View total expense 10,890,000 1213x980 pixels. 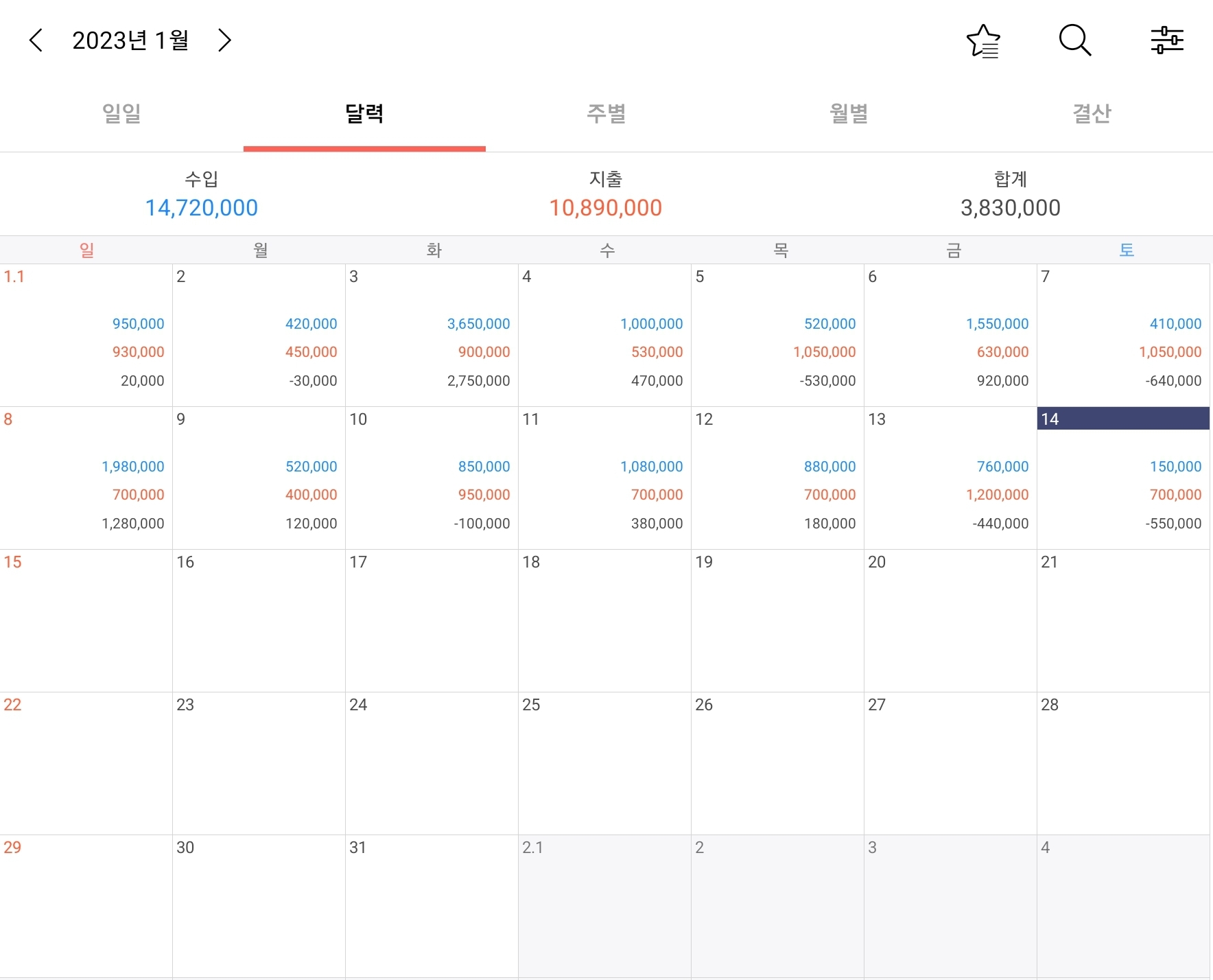click(x=606, y=208)
